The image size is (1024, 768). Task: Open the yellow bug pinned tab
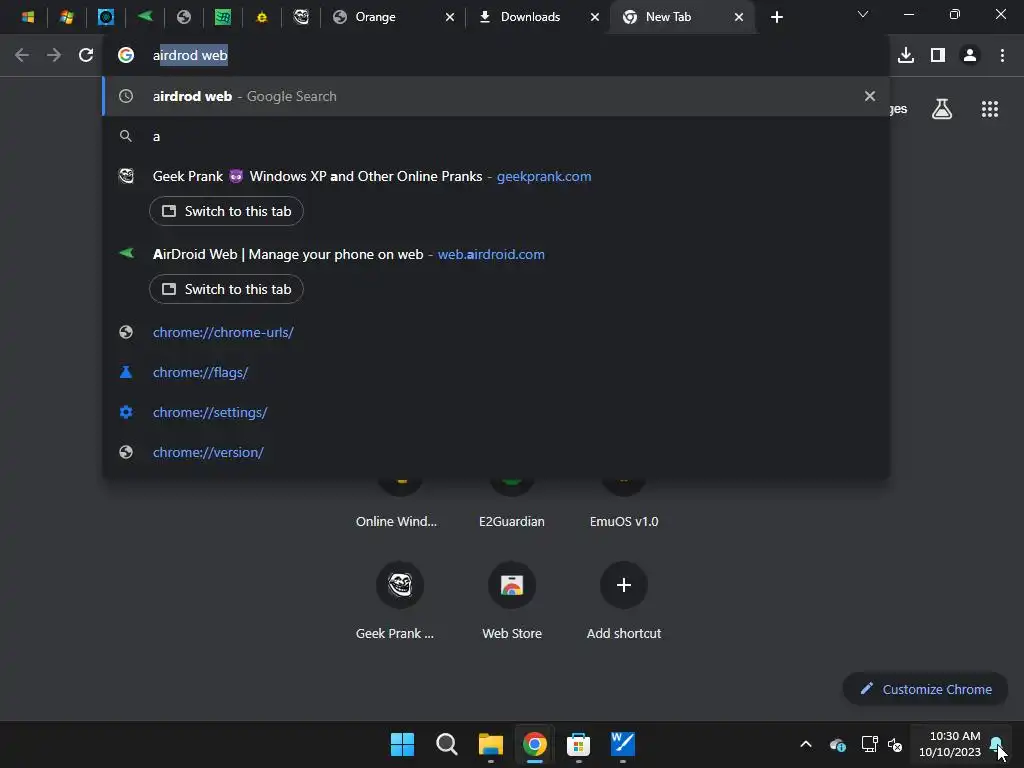(262, 17)
